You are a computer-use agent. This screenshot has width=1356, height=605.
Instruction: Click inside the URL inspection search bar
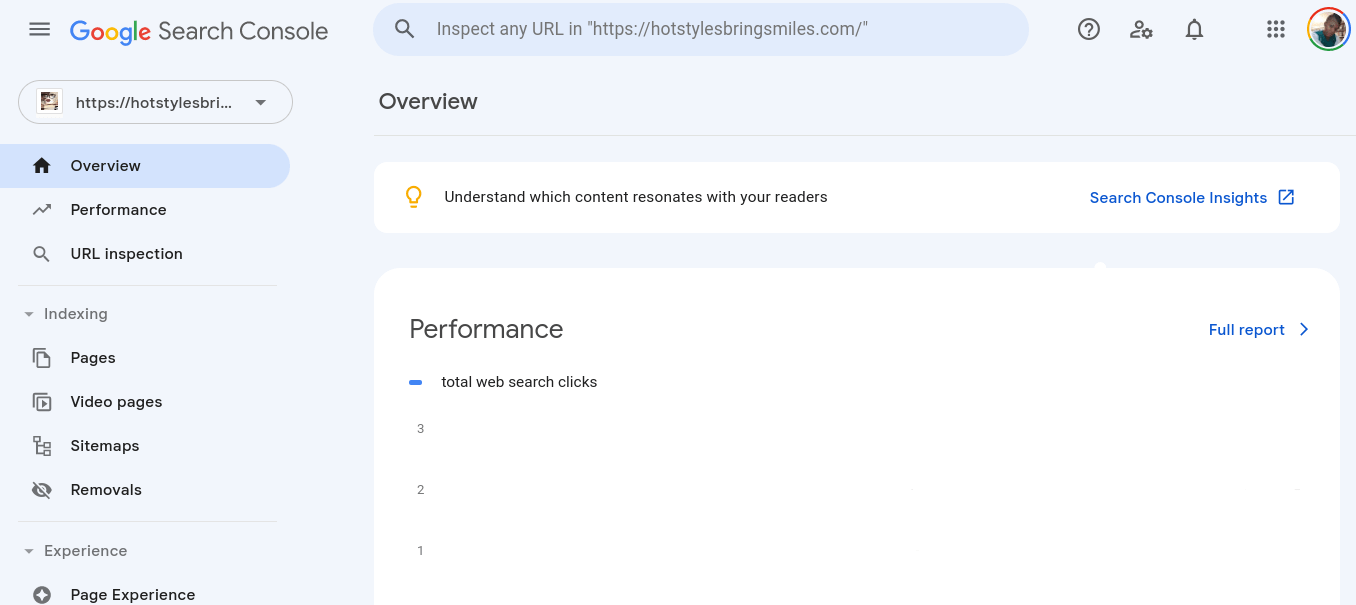700,29
